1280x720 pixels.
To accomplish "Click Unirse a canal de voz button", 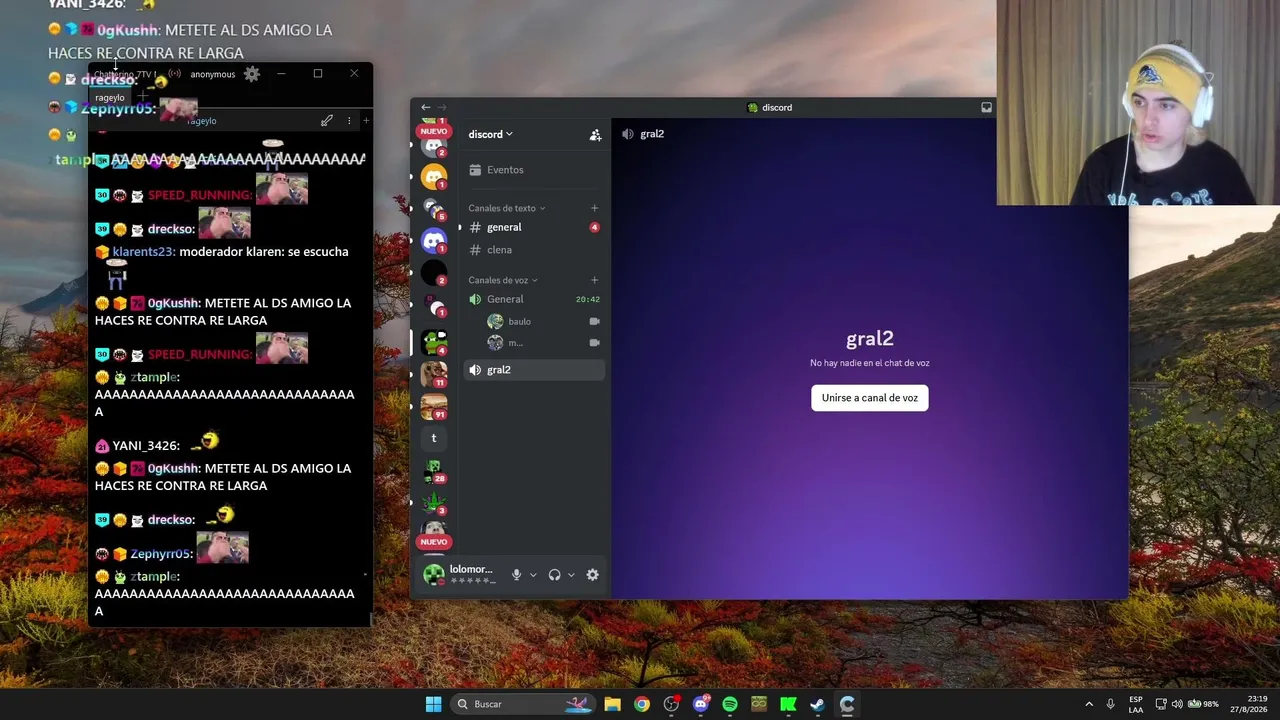I will click(x=869, y=398).
